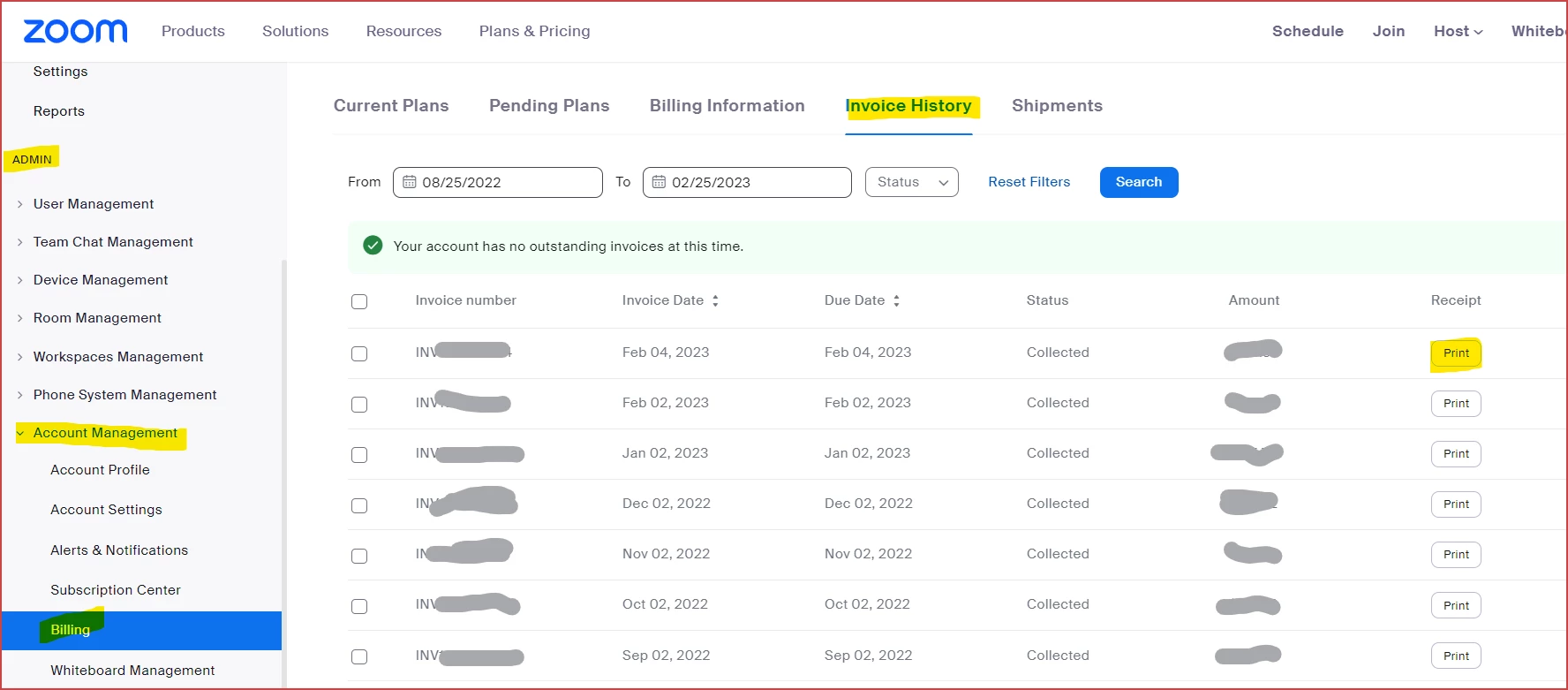Click Join in top bar
Screen dimensions: 1568x690
pos(1389,31)
